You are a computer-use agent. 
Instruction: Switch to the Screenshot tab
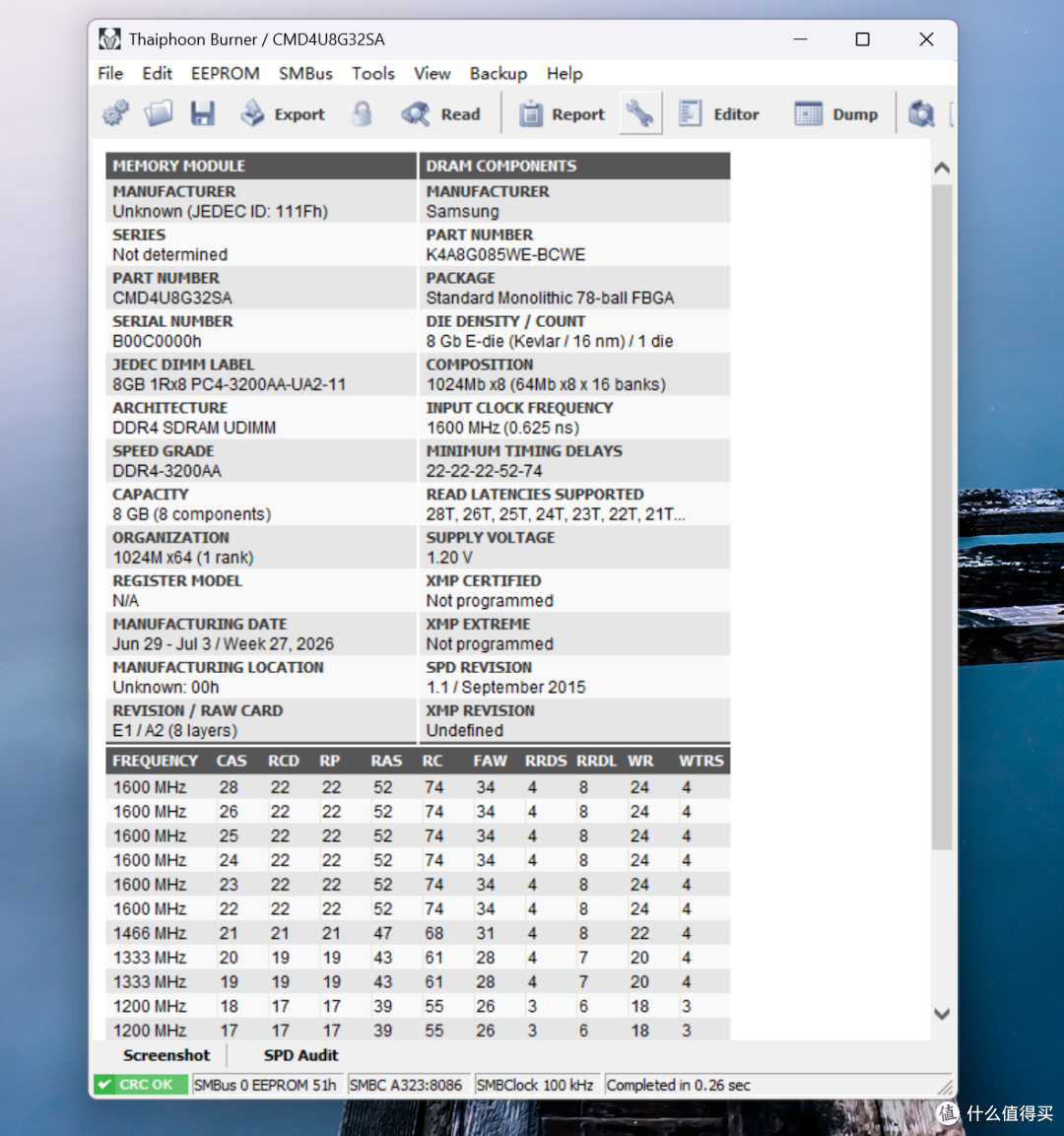click(x=166, y=1055)
